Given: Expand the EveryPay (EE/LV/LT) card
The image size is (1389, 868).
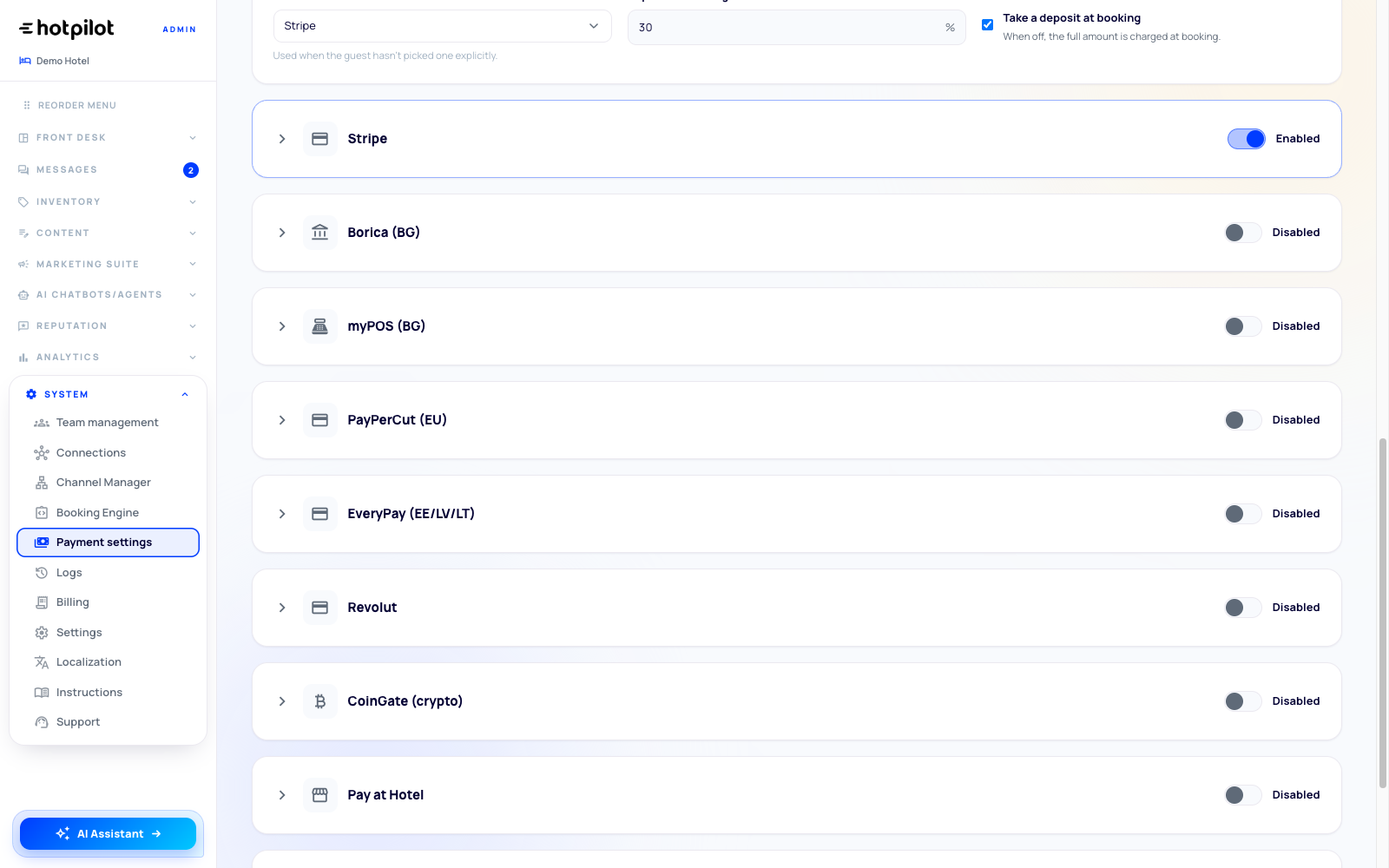Looking at the screenshot, I should click(x=282, y=514).
